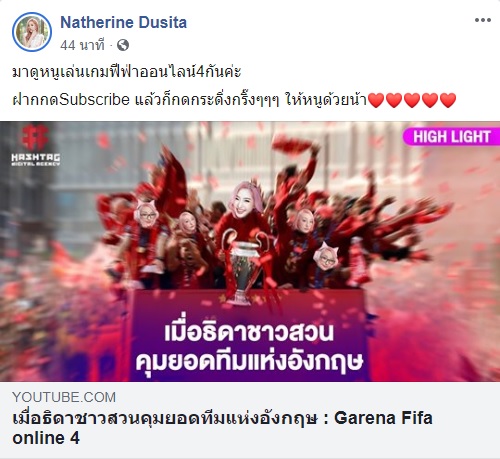Click the word "Subscribe" in the post

pos(94,100)
